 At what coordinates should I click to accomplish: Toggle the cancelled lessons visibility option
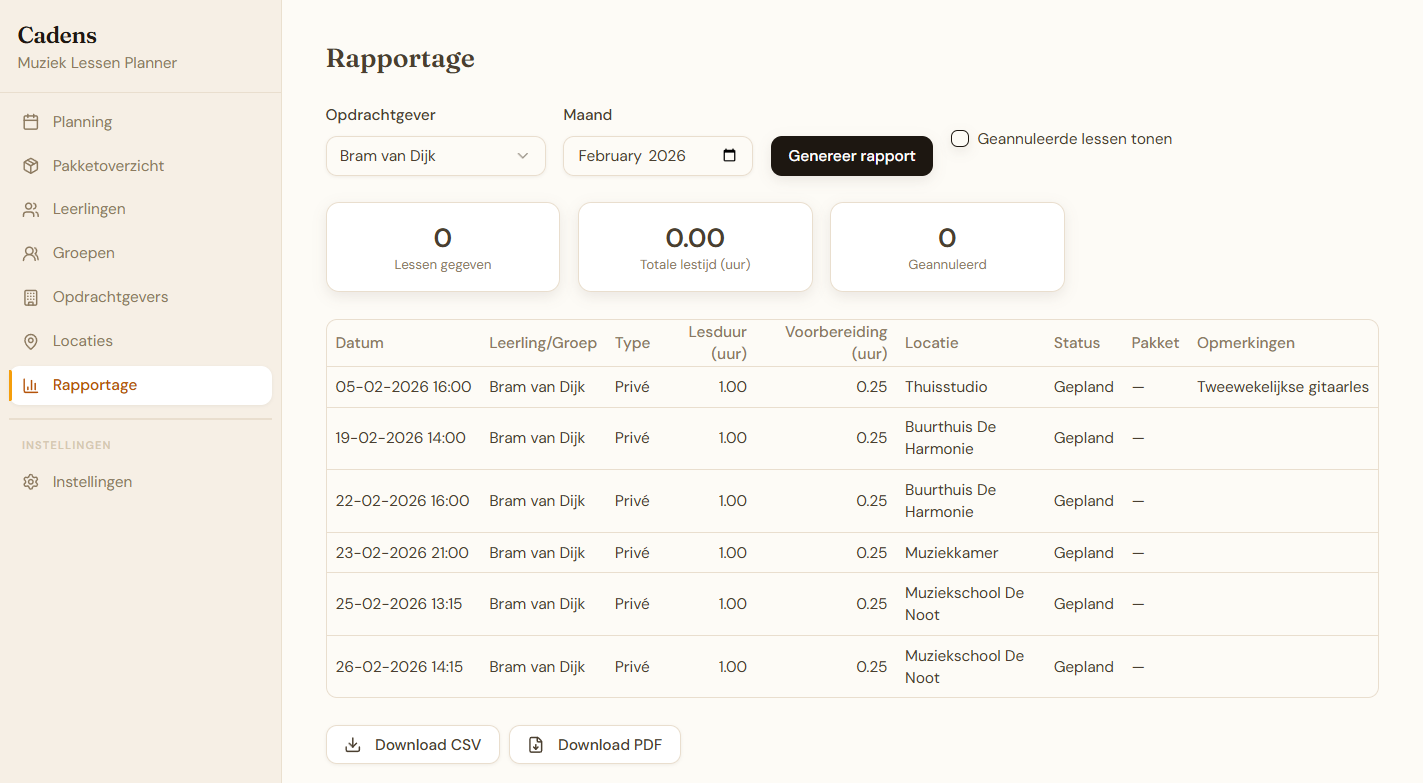pyautogui.click(x=959, y=139)
